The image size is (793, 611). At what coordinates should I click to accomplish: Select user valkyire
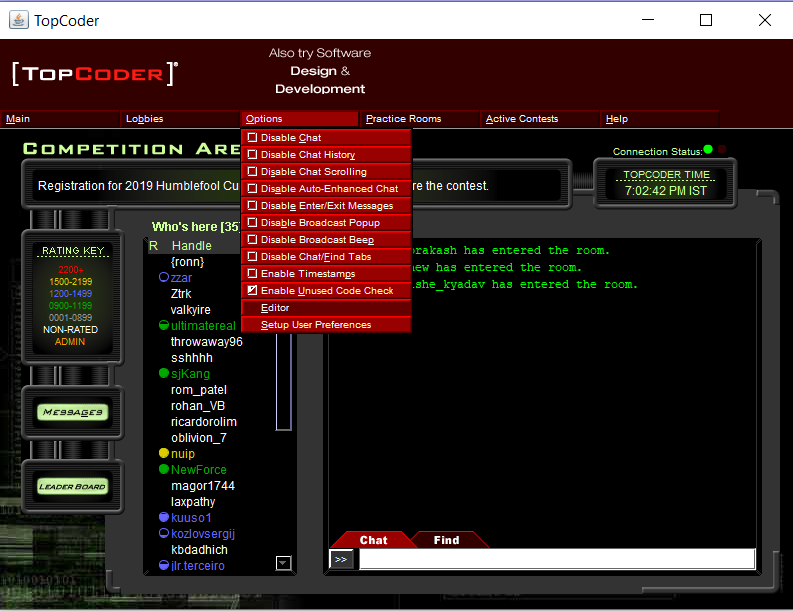(x=191, y=310)
